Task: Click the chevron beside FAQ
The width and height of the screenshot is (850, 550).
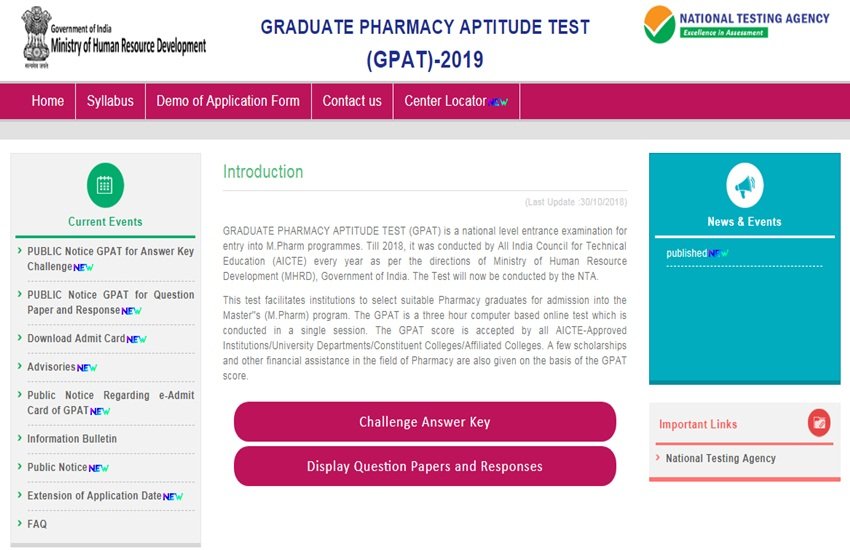Action: 20,523
